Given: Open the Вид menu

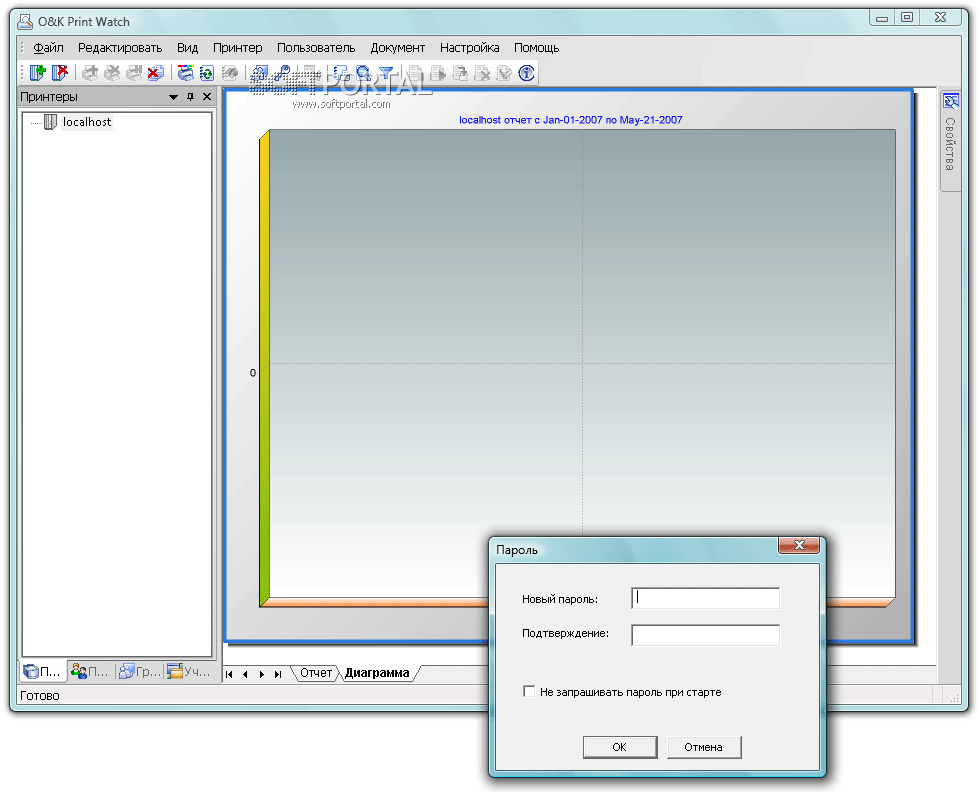Looking at the screenshot, I should [188, 48].
